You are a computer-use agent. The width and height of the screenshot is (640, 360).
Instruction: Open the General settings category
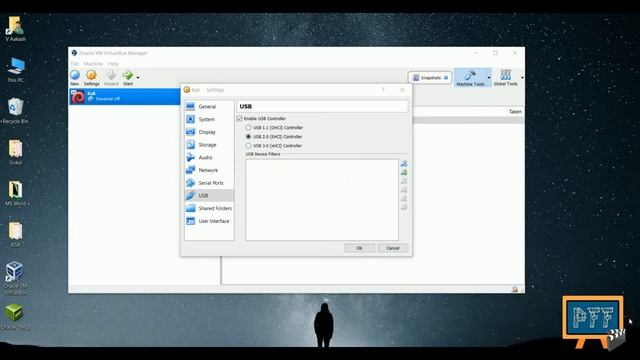tap(209, 107)
